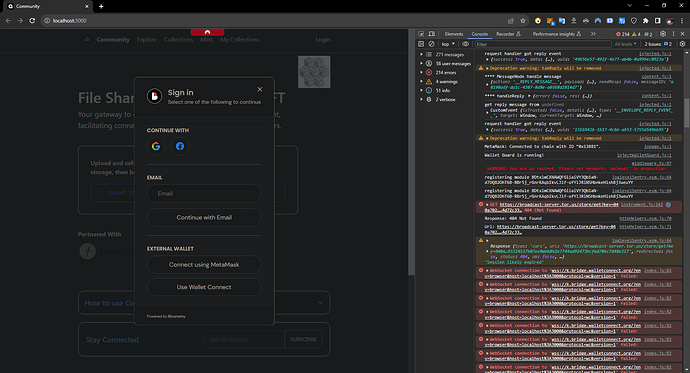690x373 pixels.
Task: Show more DevTools tabs via chevrons
Action: [593, 34]
